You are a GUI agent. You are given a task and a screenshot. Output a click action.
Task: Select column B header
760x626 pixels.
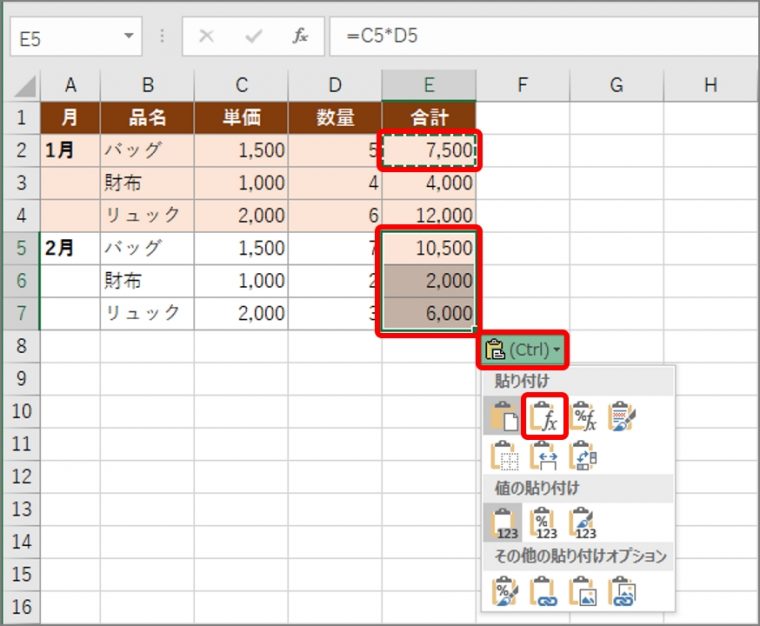pos(147,85)
